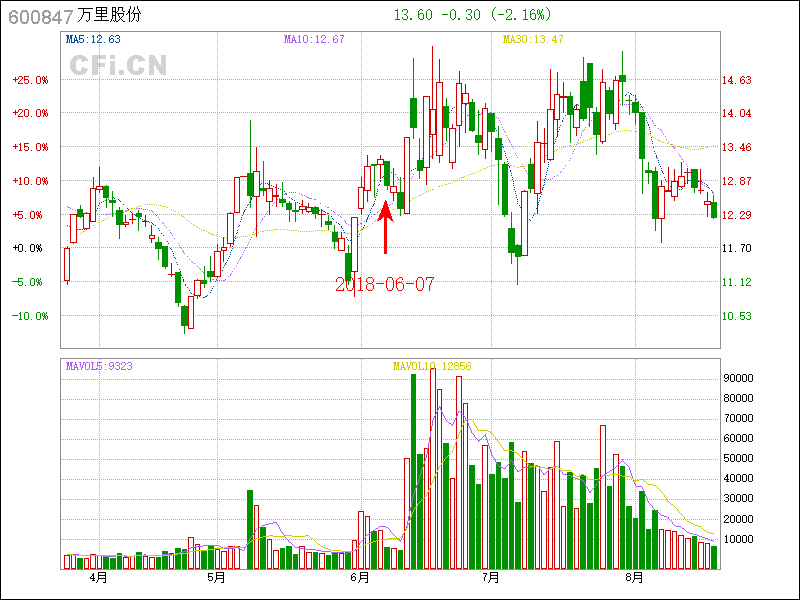Viewport: 800px width, 600px height.
Task: Click the 14.63 price axis label
Action: (x=738, y=80)
